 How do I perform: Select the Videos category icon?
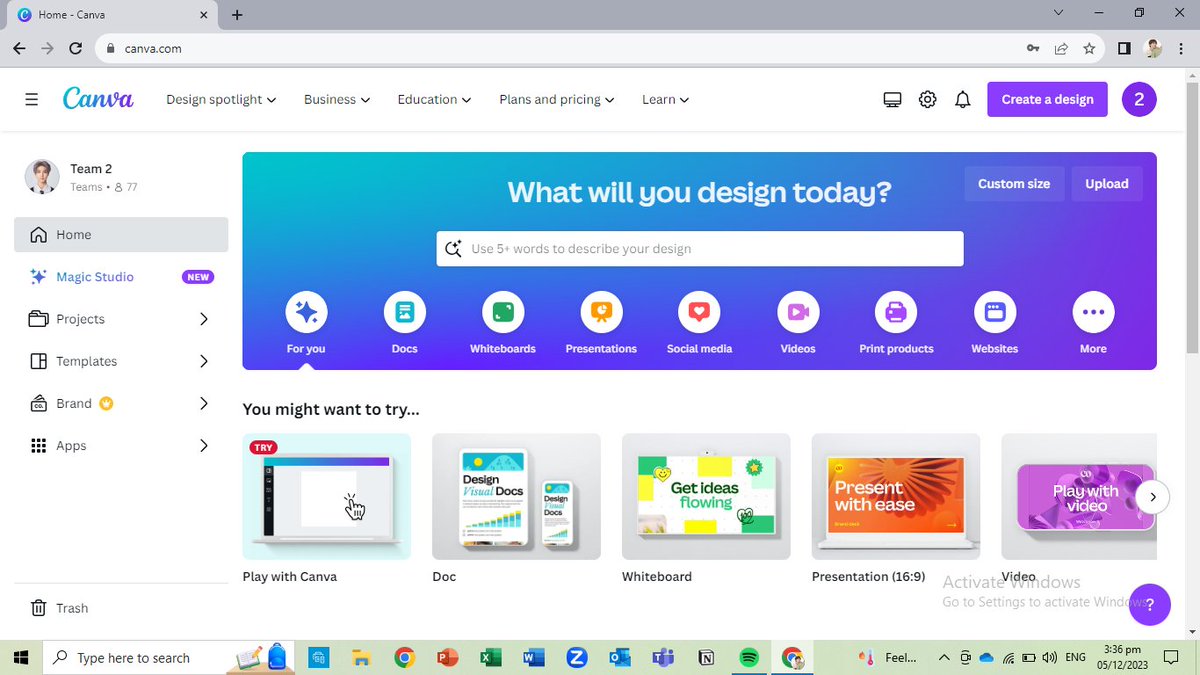coord(798,313)
